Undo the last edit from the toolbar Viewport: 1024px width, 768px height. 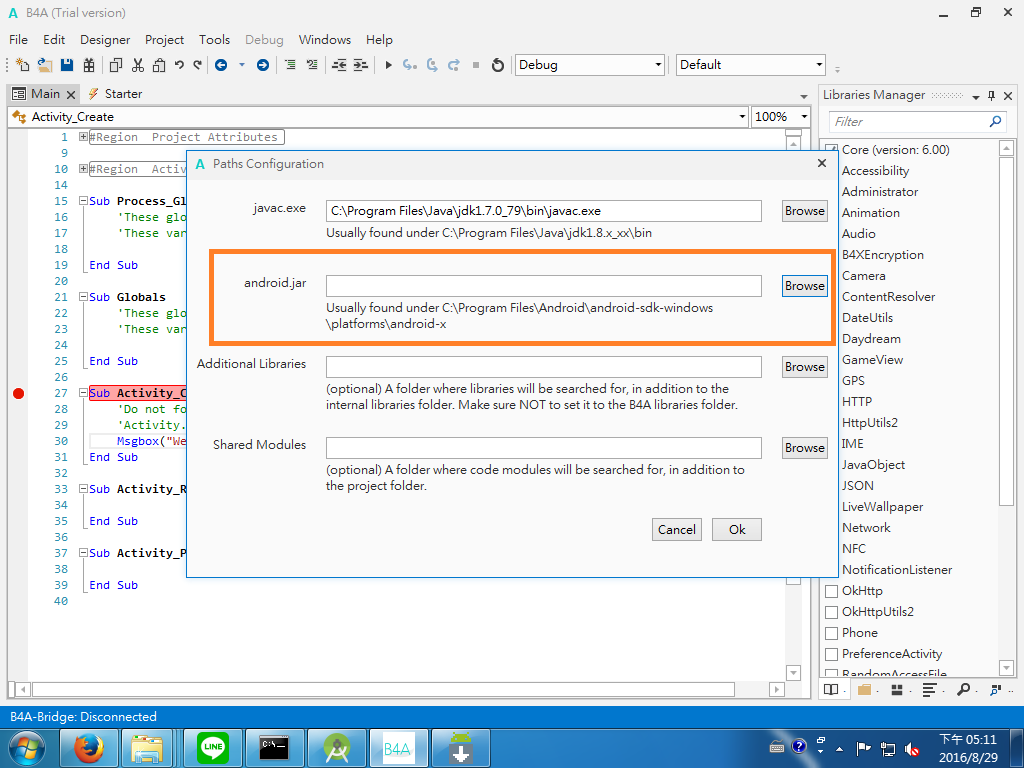pyautogui.click(x=179, y=65)
